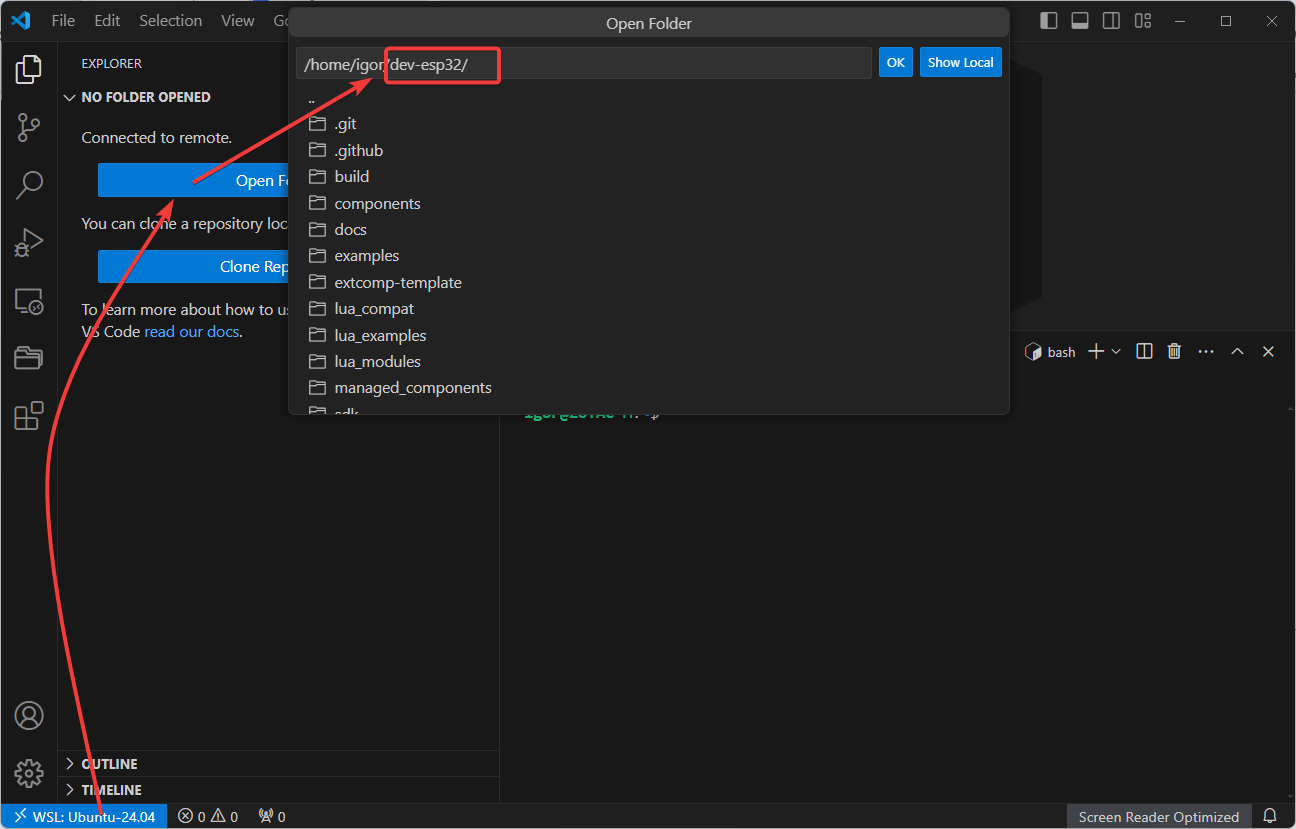1296x829 pixels.
Task: Select the .git folder
Action: click(648, 124)
